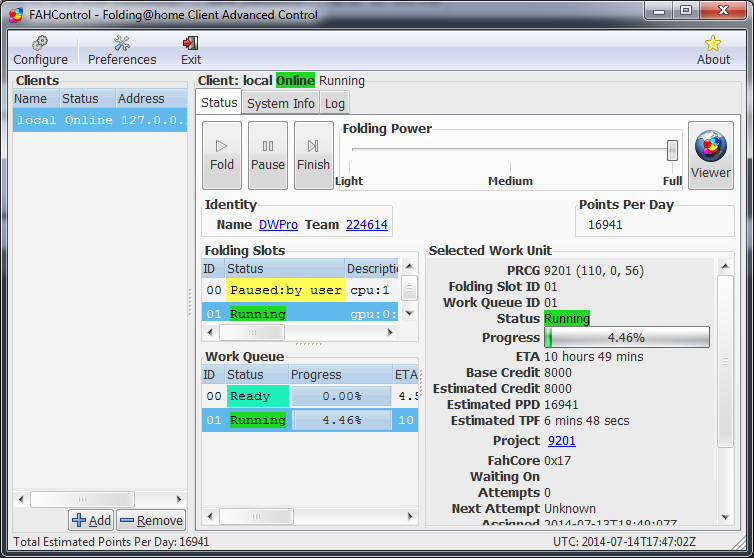Click the Light mark on Folding Power
This screenshot has width=754, height=558.
point(349,181)
